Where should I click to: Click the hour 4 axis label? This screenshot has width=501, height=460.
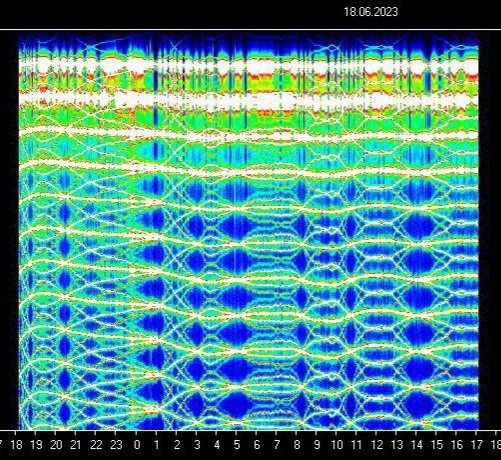point(217,445)
